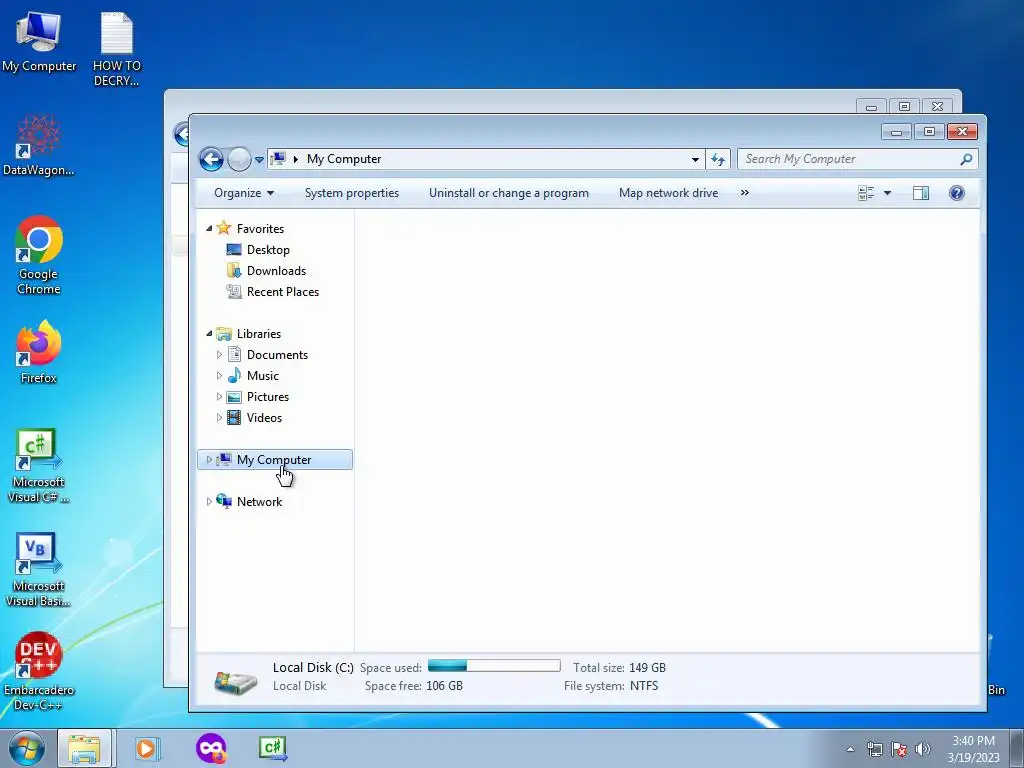Open the Music library
Viewport: 1024px width, 768px height.
click(x=263, y=376)
